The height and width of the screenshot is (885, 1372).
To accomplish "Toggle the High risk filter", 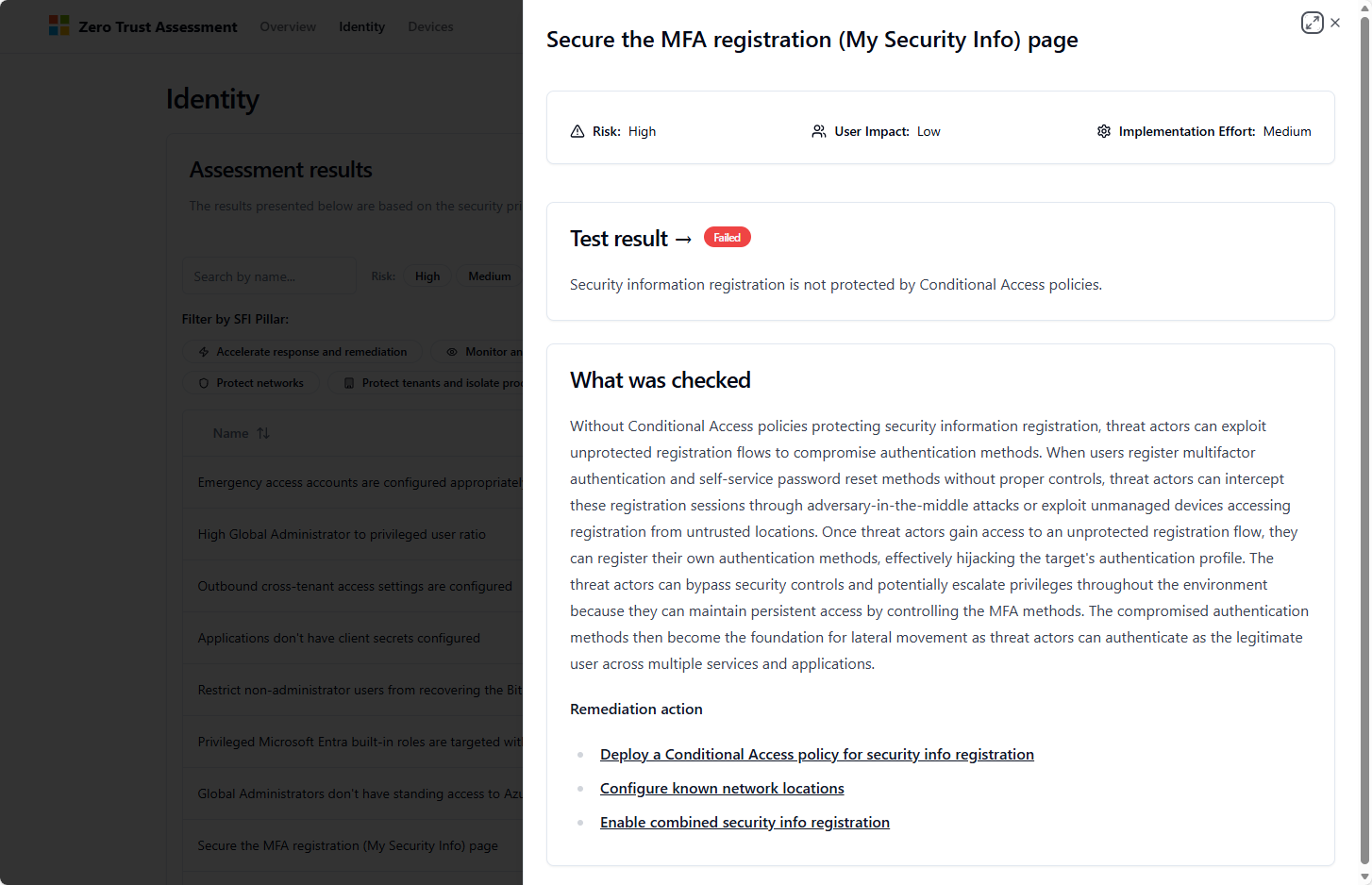I will coord(427,276).
